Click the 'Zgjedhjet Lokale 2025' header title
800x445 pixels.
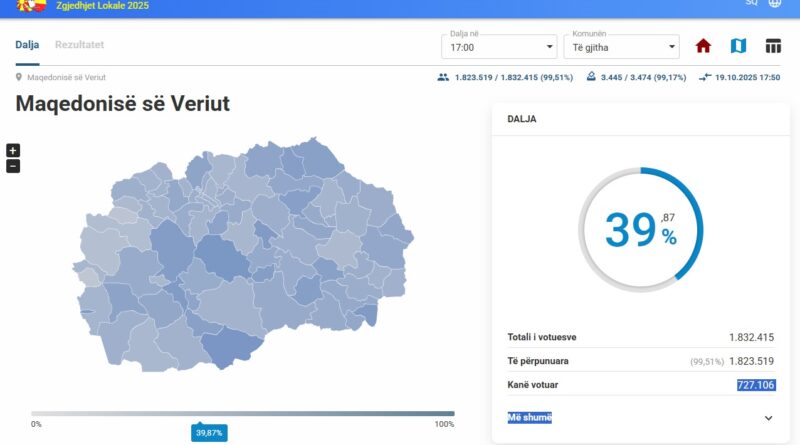[x=117, y=5]
